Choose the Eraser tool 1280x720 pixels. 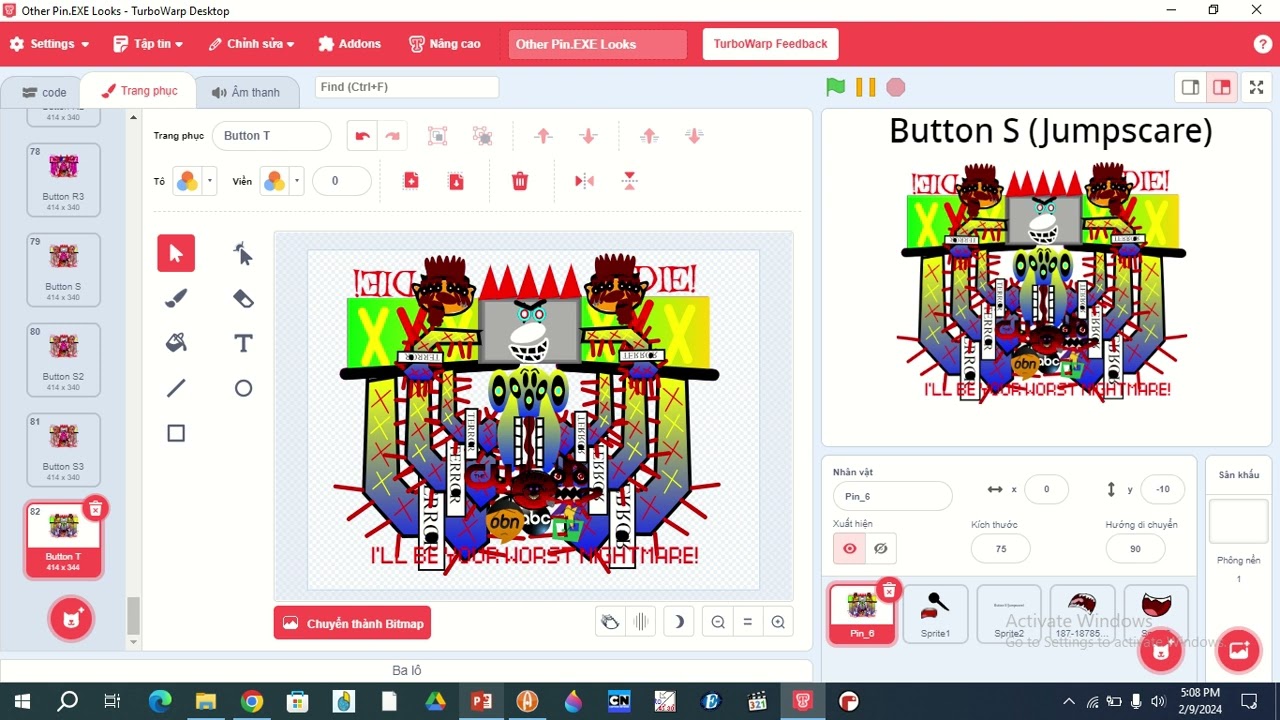(x=243, y=298)
